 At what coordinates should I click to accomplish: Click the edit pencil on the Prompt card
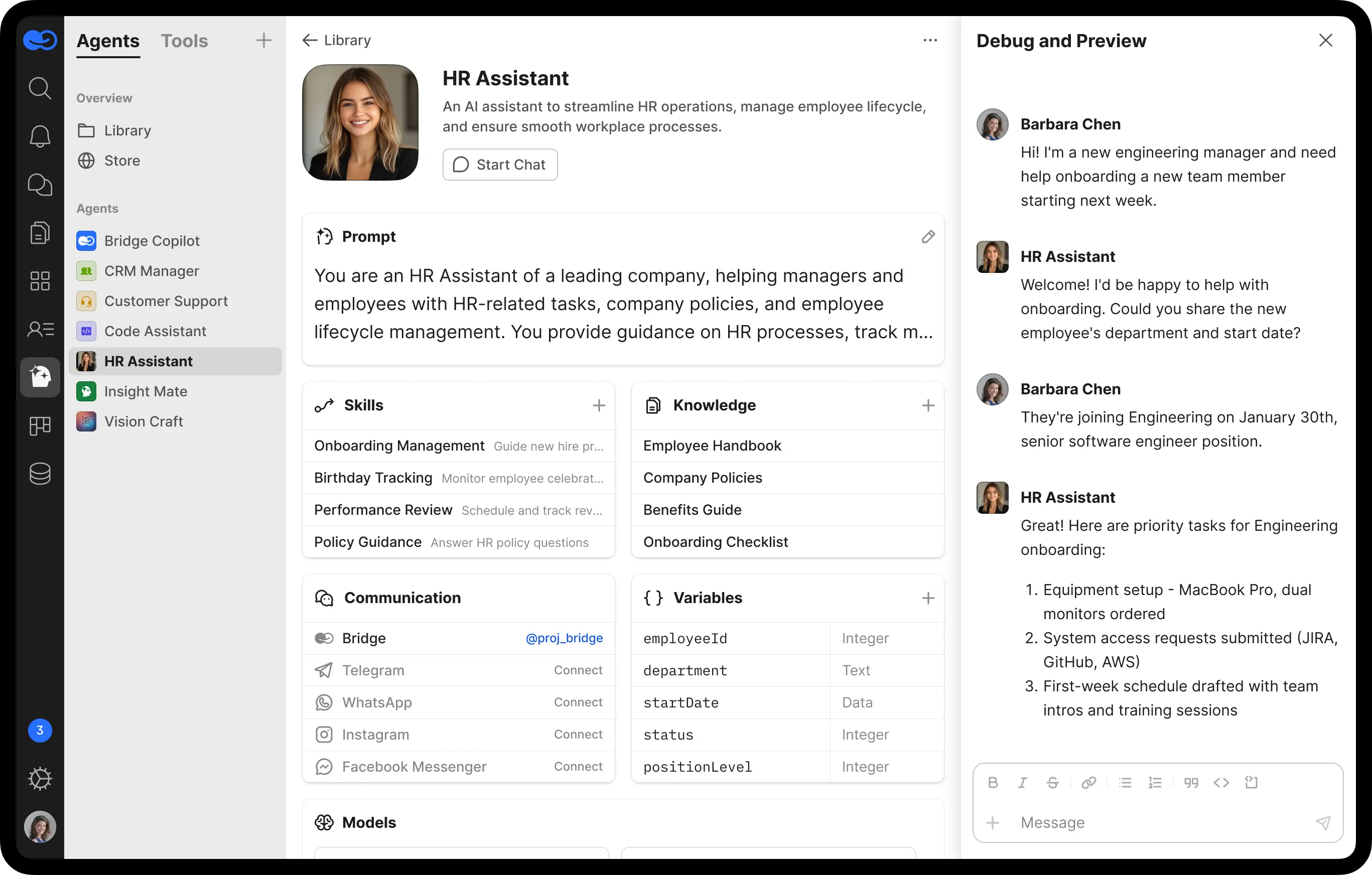[x=928, y=236]
